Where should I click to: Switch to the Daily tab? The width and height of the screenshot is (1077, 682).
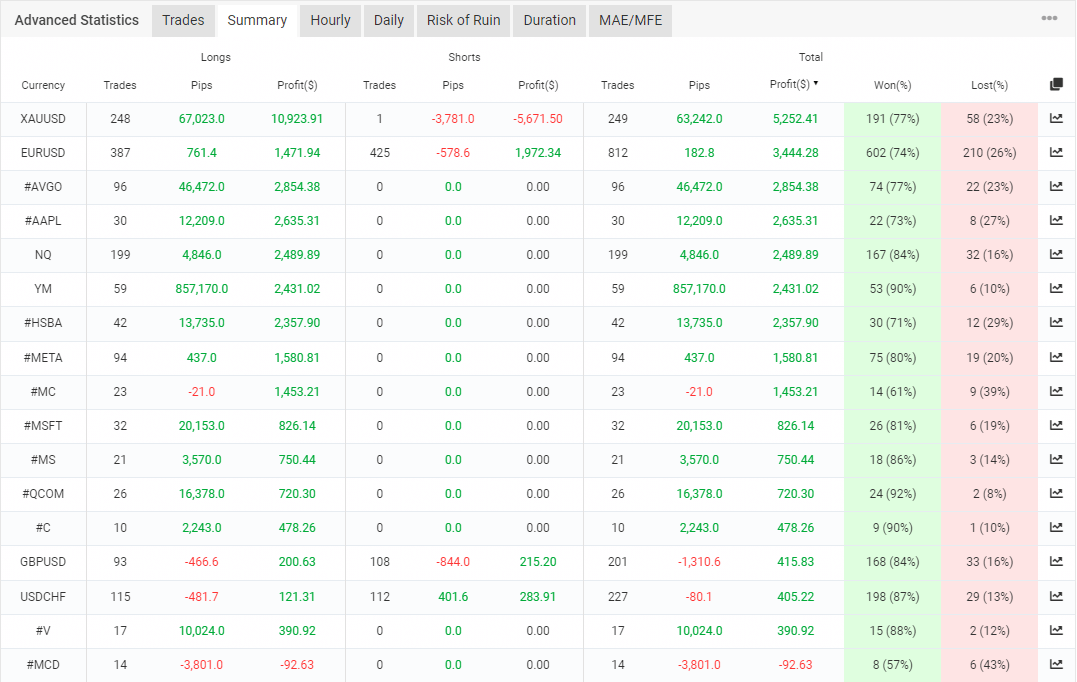pos(389,21)
